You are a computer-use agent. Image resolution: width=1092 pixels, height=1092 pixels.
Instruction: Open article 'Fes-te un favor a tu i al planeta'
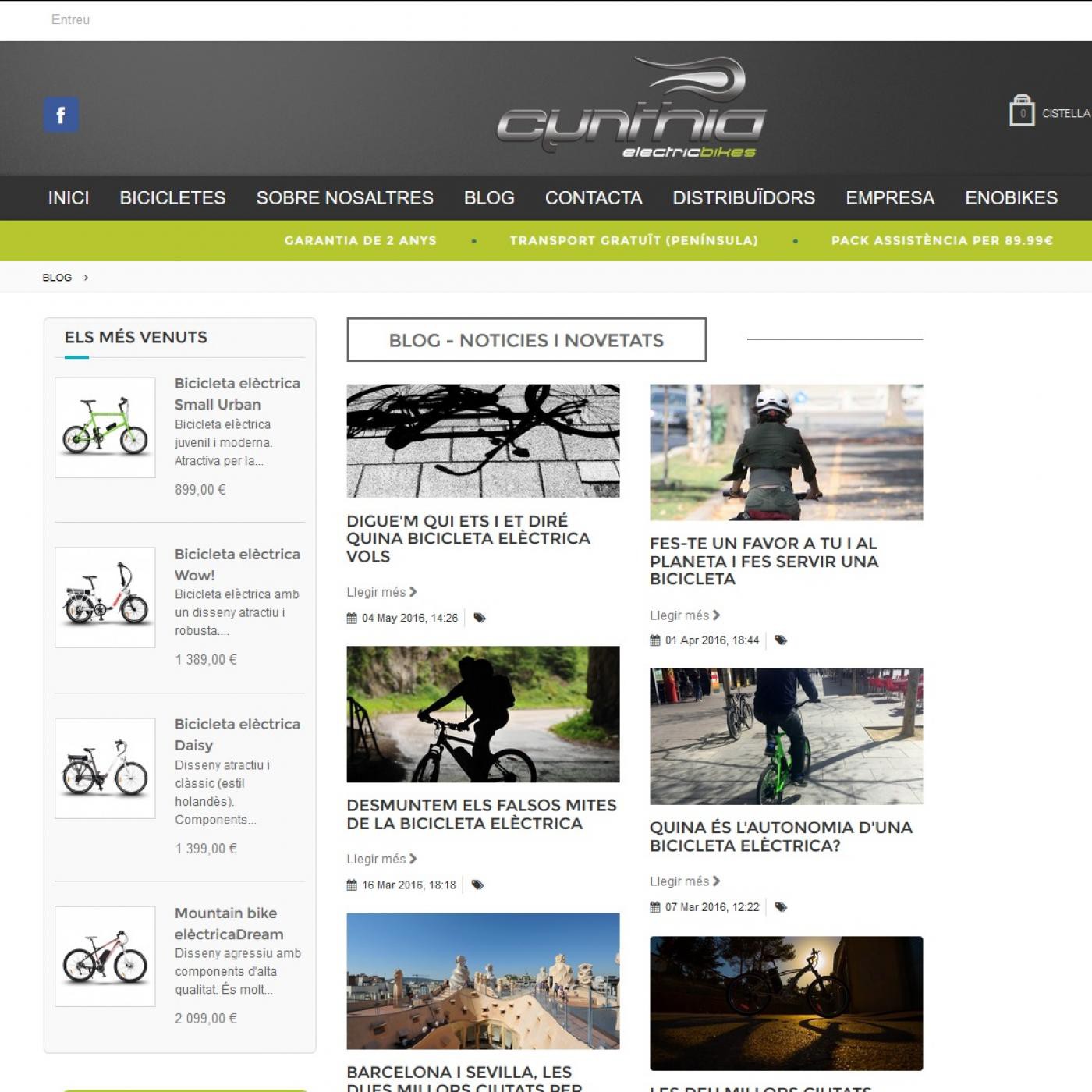click(764, 561)
